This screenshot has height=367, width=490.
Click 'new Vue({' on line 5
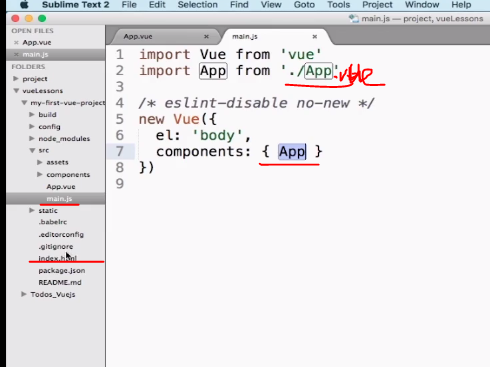tap(178, 119)
